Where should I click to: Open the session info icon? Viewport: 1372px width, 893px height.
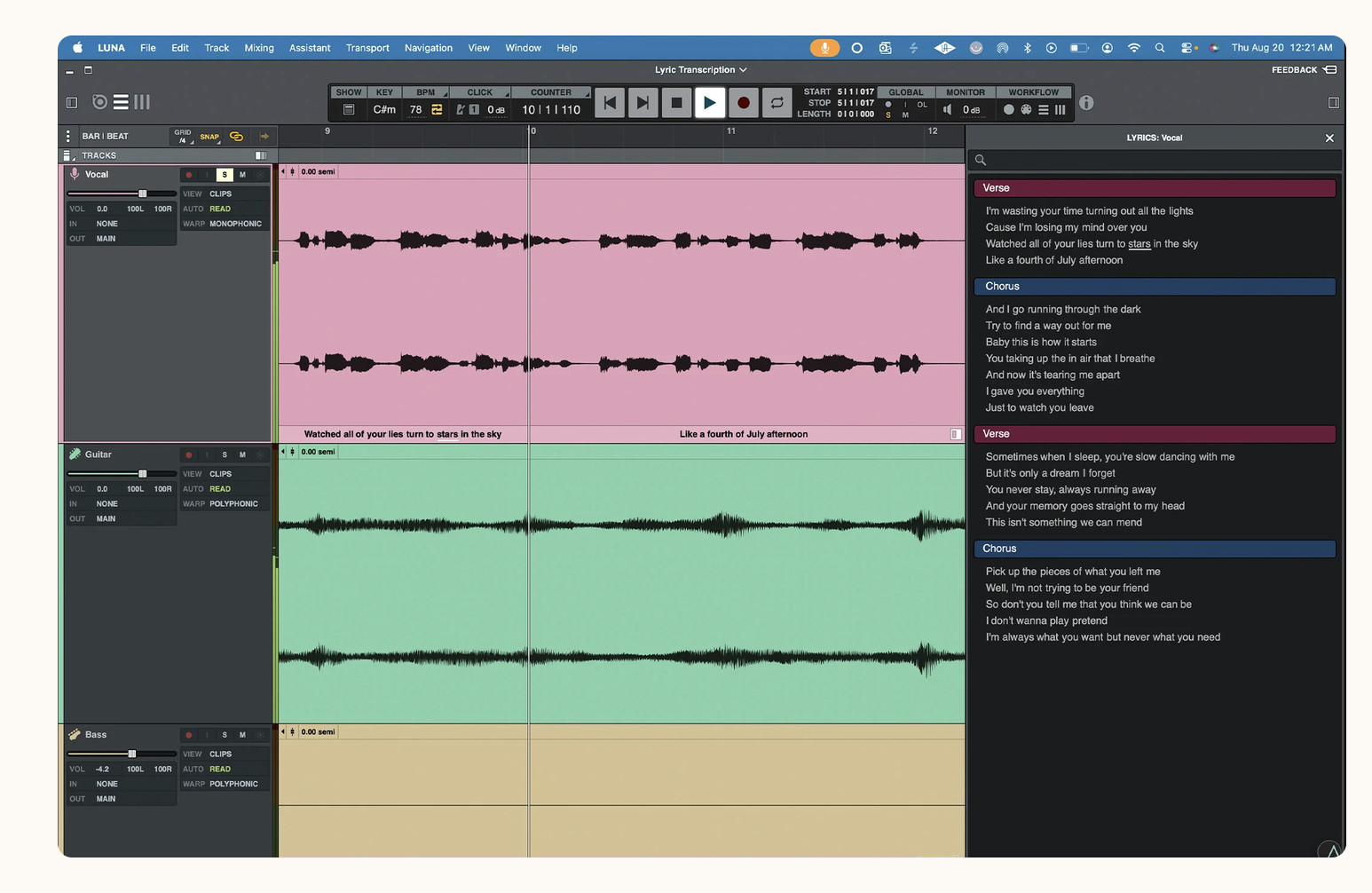pyautogui.click(x=1086, y=103)
